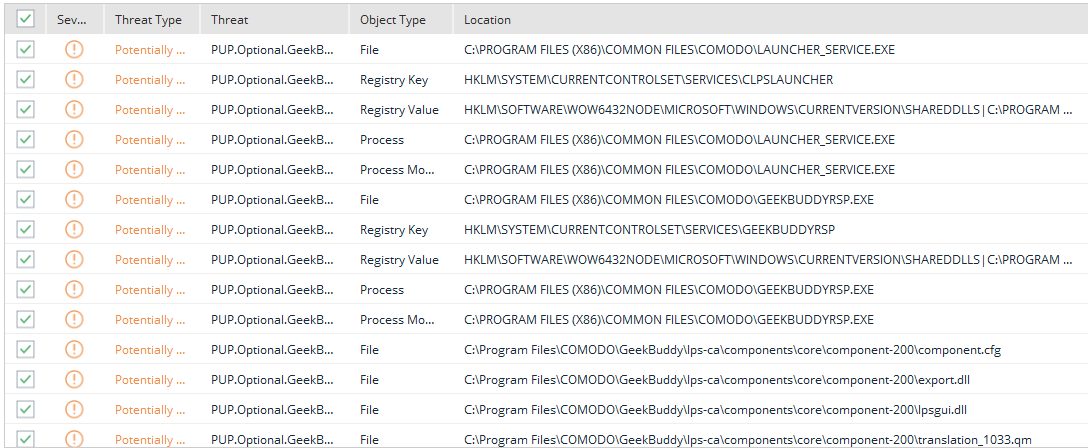This screenshot has height=448, width=1088.
Task: Click 'Potentially ...' threat type in lpsgui.dll row
Action: coord(150,409)
